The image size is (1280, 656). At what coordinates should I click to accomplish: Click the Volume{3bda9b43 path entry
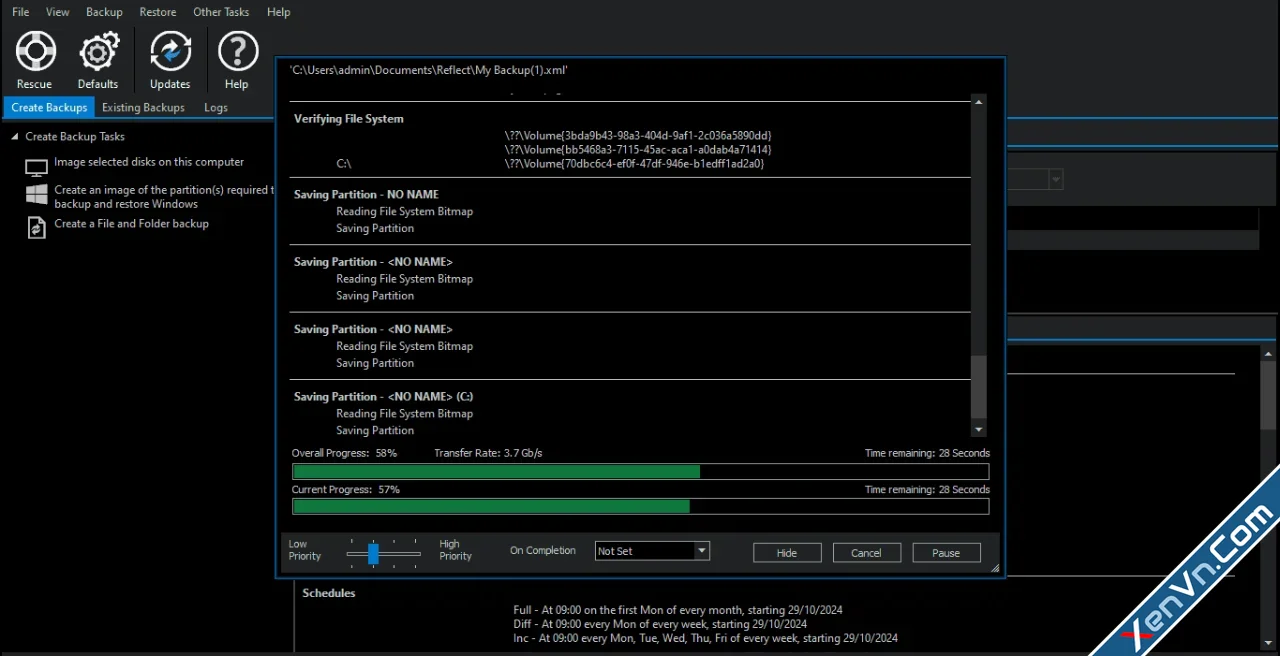pos(638,135)
